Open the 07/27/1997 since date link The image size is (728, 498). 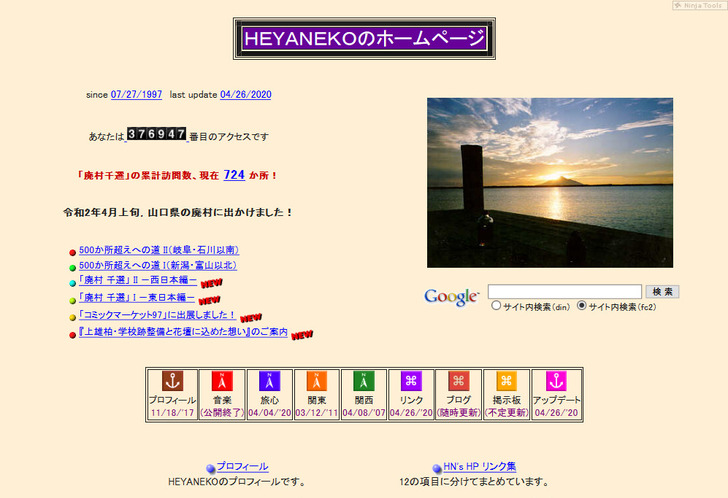pos(136,95)
